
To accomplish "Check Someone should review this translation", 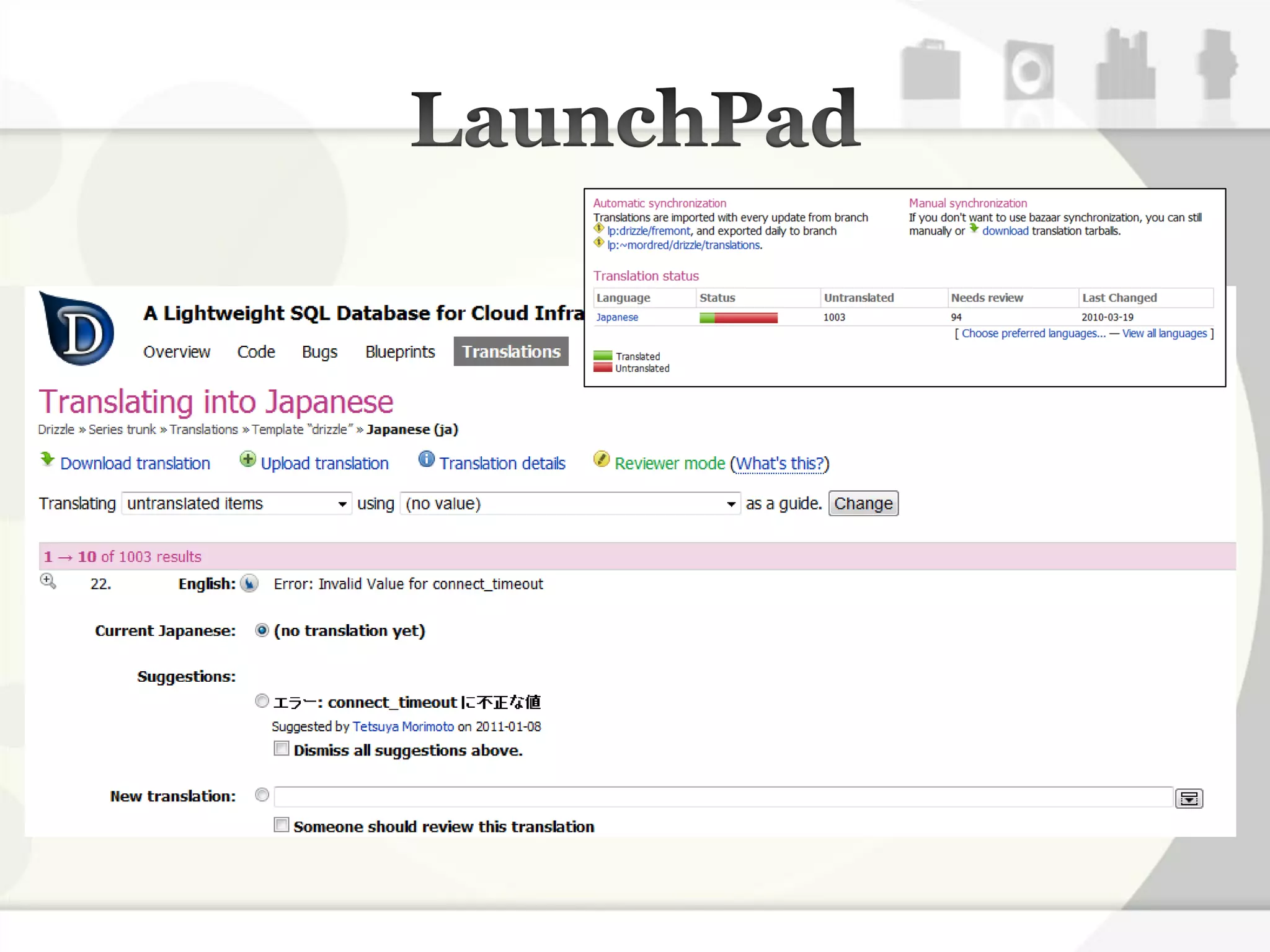I will (282, 825).
